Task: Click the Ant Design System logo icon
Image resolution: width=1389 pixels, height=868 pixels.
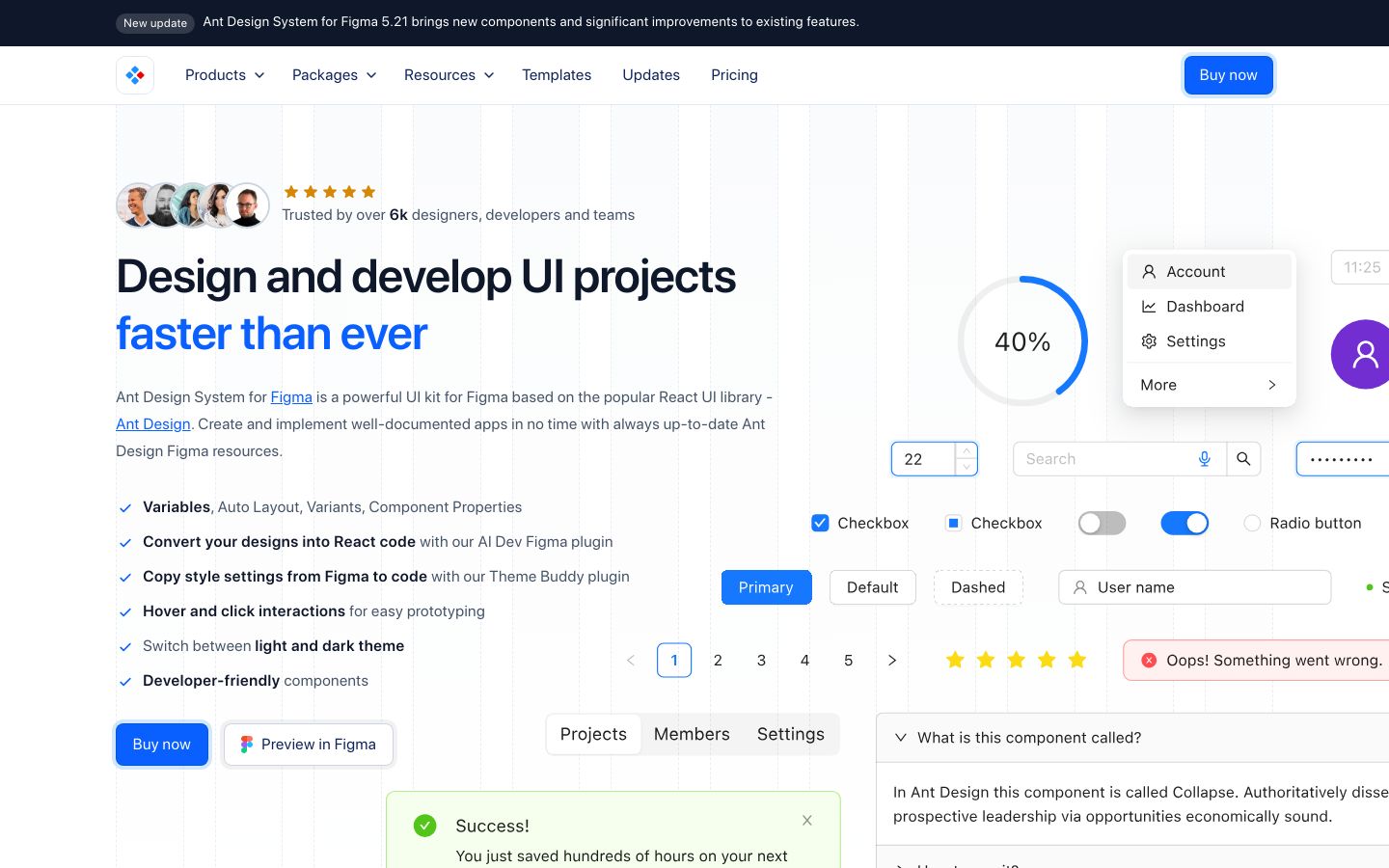Action: (x=135, y=75)
